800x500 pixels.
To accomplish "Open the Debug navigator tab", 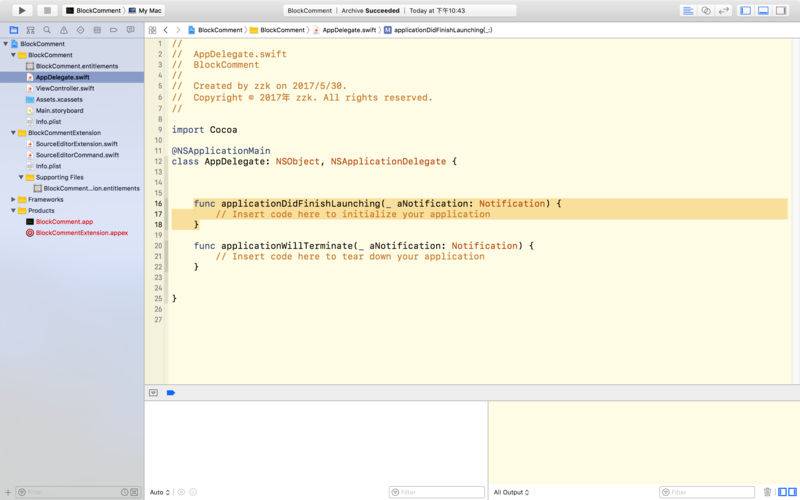I will click(x=97, y=30).
